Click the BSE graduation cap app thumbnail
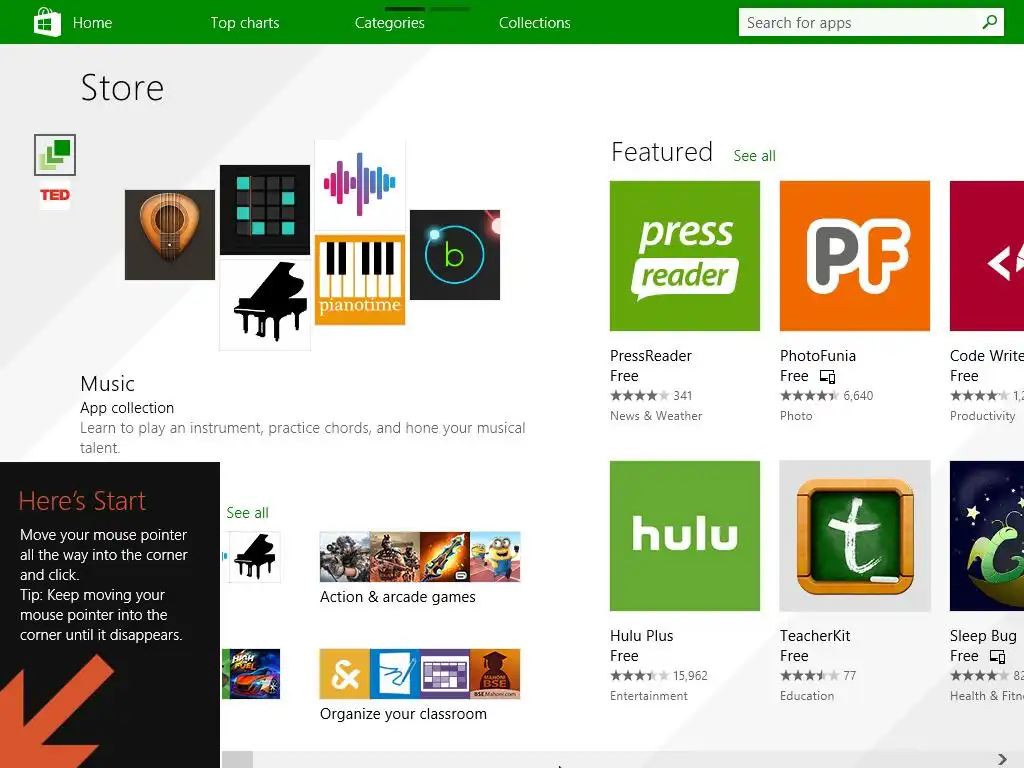Image resolution: width=1024 pixels, height=768 pixels. tap(495, 674)
